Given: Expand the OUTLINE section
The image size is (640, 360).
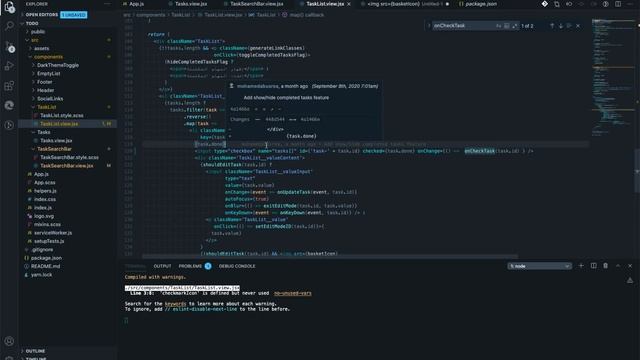Looking at the screenshot, I should (35, 351).
